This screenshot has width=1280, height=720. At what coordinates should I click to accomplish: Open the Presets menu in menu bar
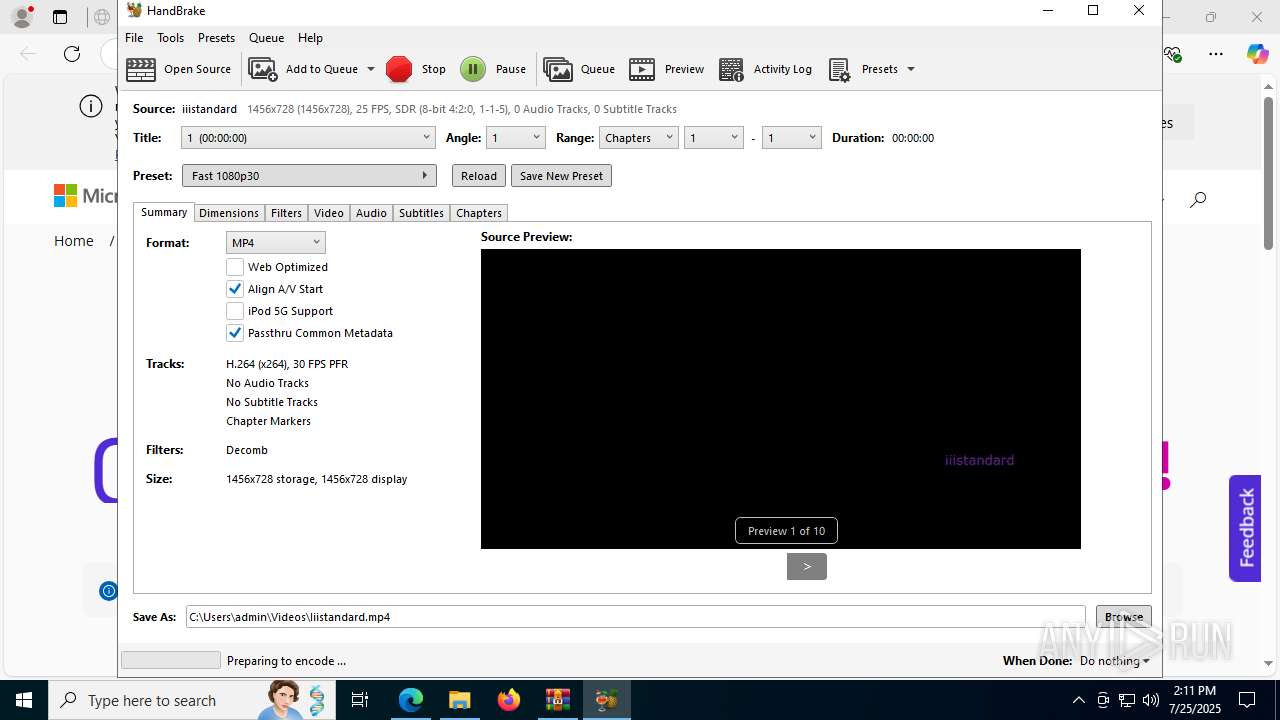click(216, 37)
